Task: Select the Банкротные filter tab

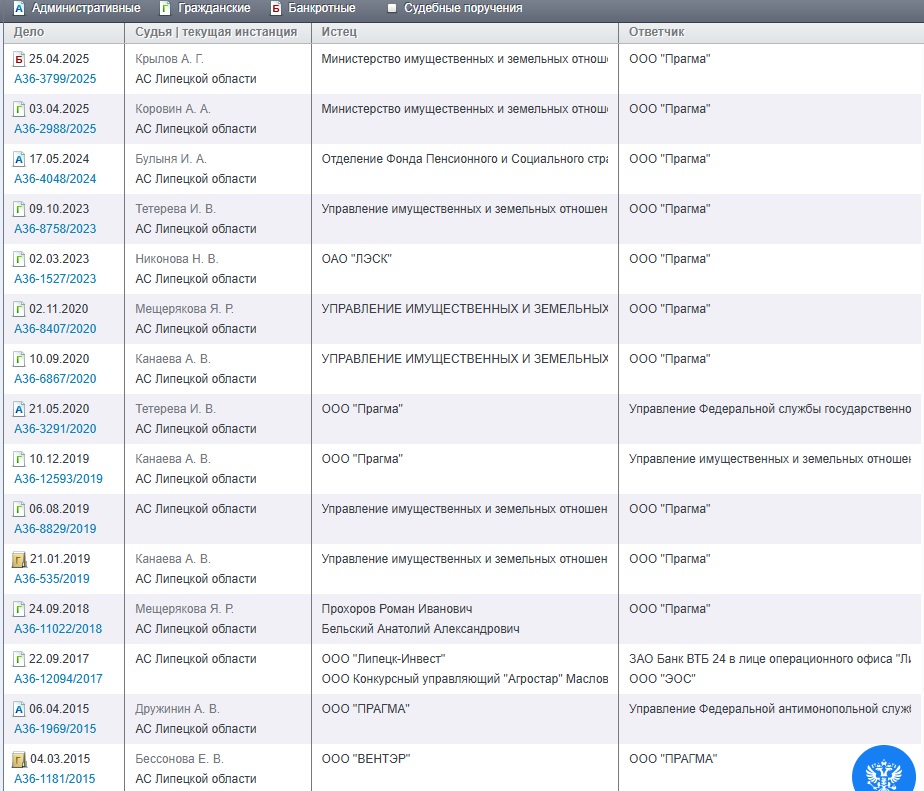Action: (x=313, y=8)
